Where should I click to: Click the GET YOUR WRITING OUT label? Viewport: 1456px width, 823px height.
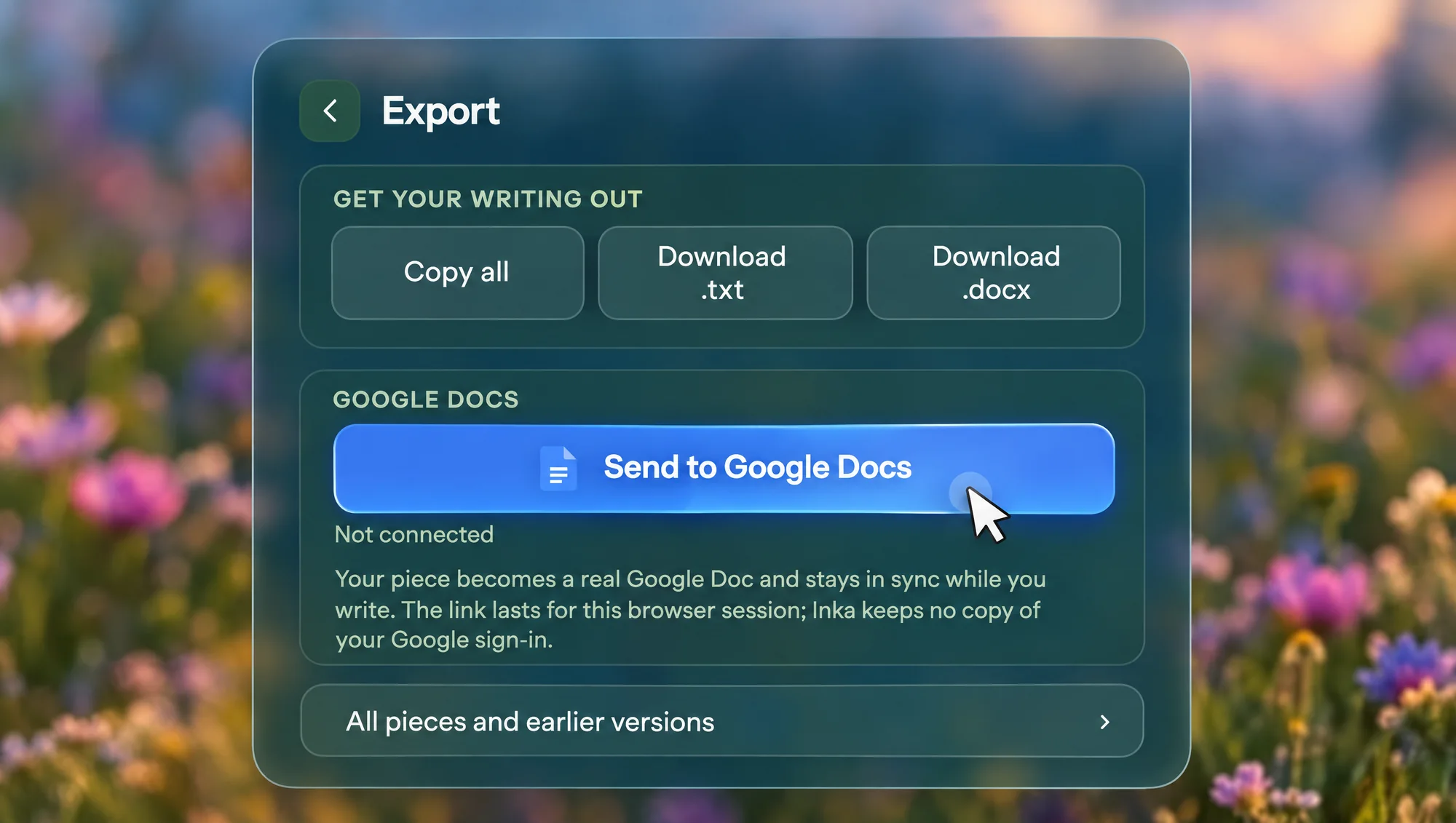[x=488, y=199]
